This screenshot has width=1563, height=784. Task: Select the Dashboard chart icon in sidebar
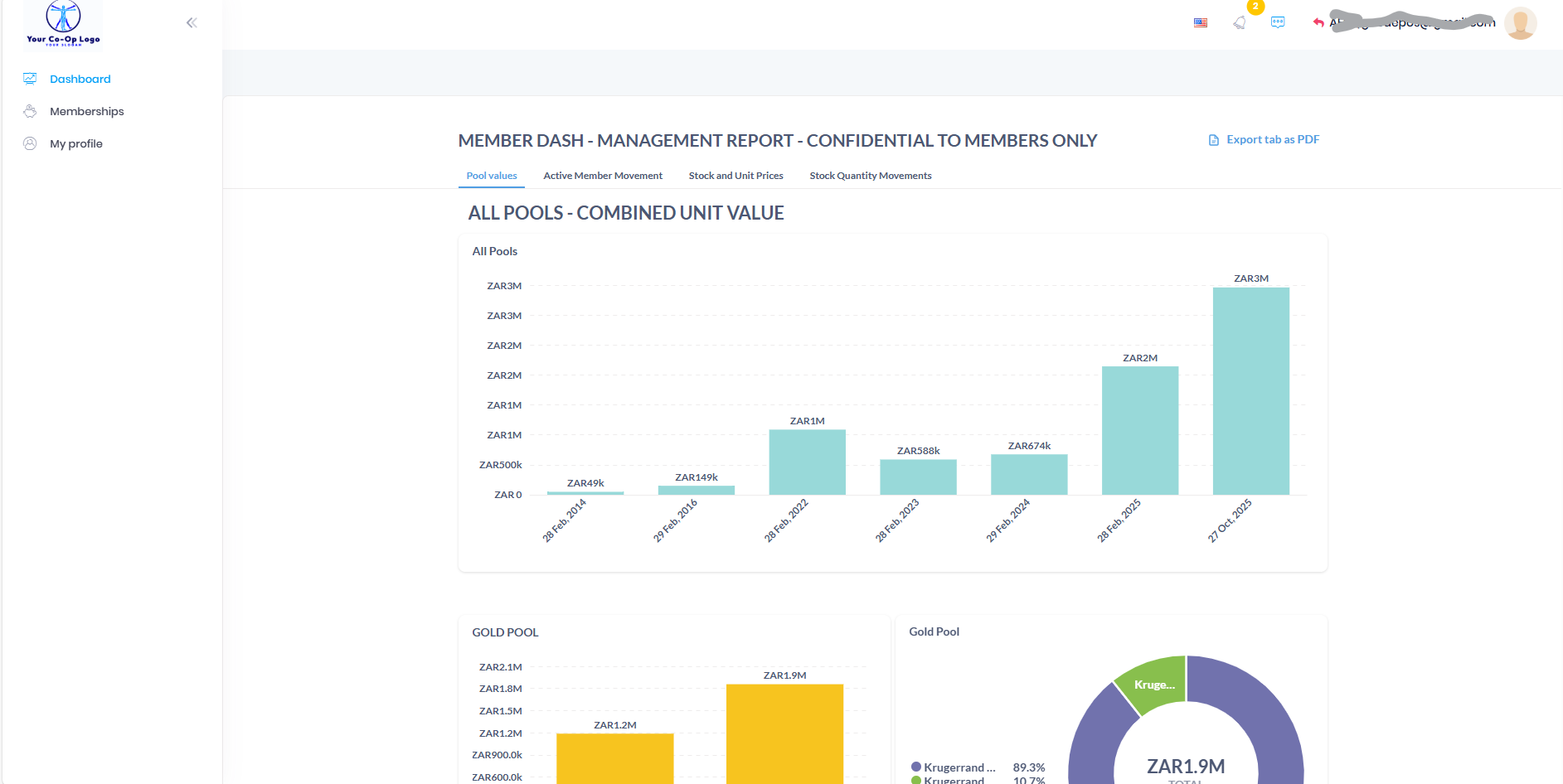tap(30, 78)
